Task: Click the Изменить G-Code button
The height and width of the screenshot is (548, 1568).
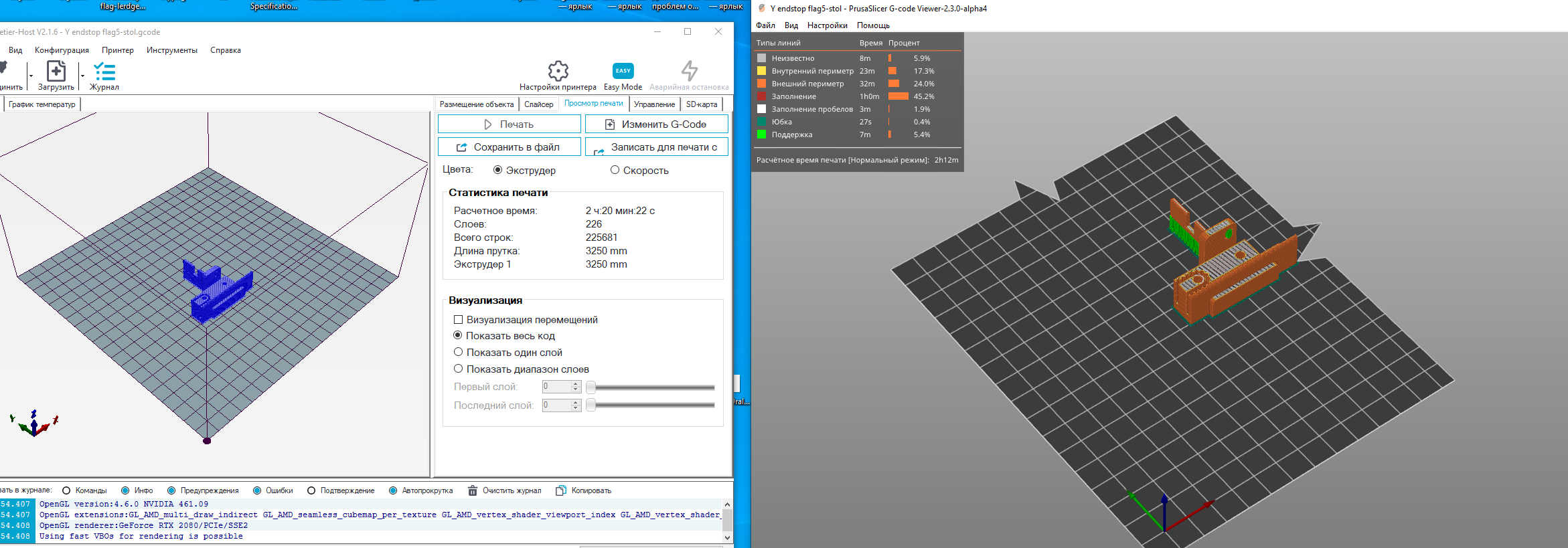Action: tap(657, 124)
